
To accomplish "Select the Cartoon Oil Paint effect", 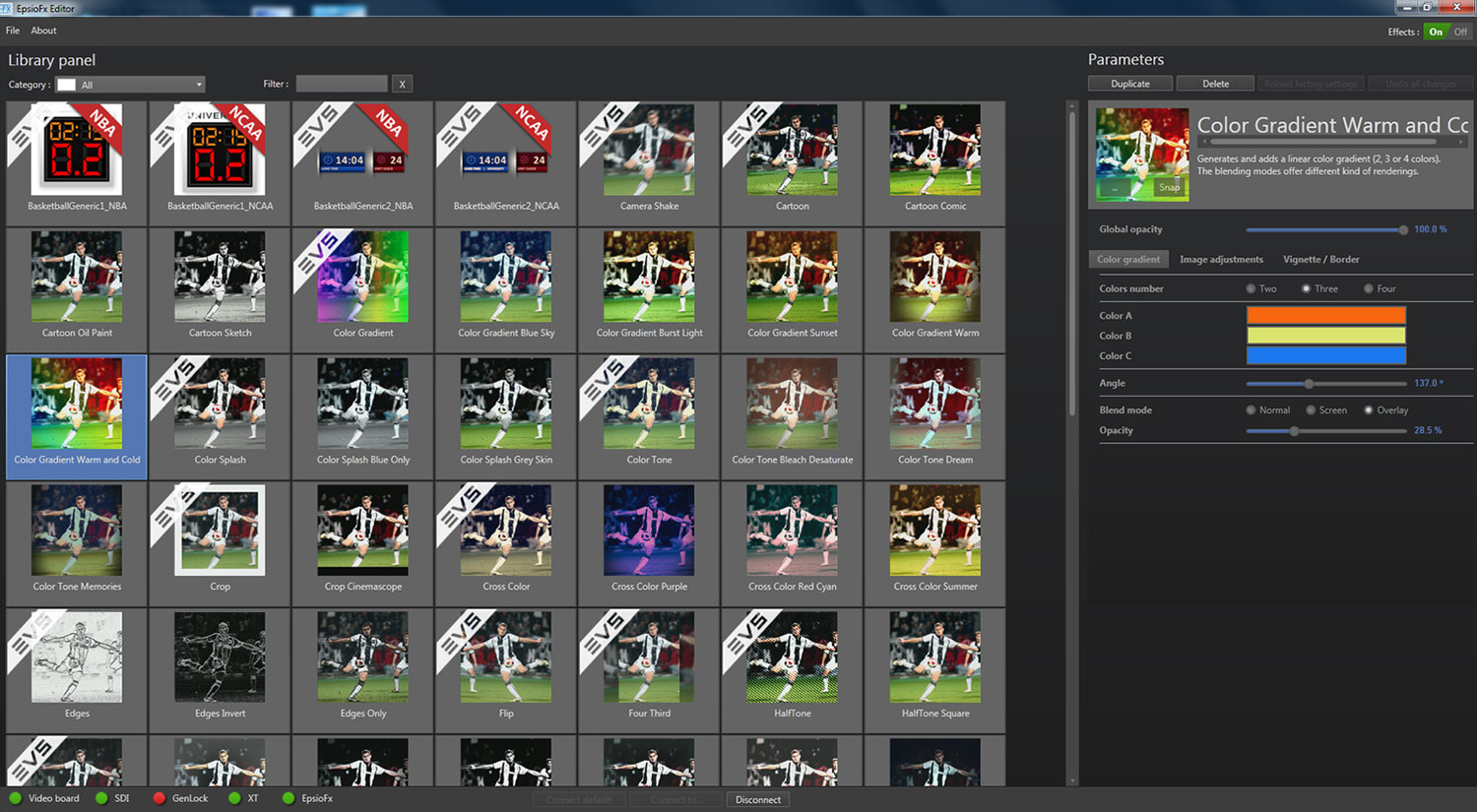I will point(77,290).
